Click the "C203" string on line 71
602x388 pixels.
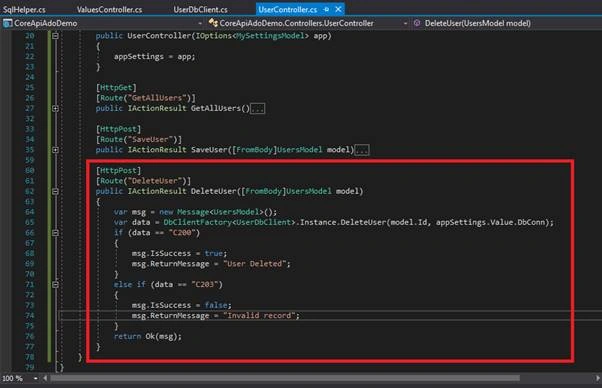pyautogui.click(x=205, y=284)
